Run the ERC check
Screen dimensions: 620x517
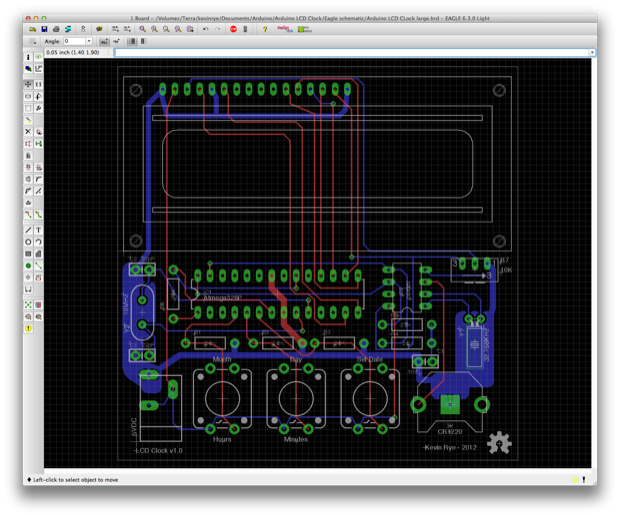click(28, 317)
